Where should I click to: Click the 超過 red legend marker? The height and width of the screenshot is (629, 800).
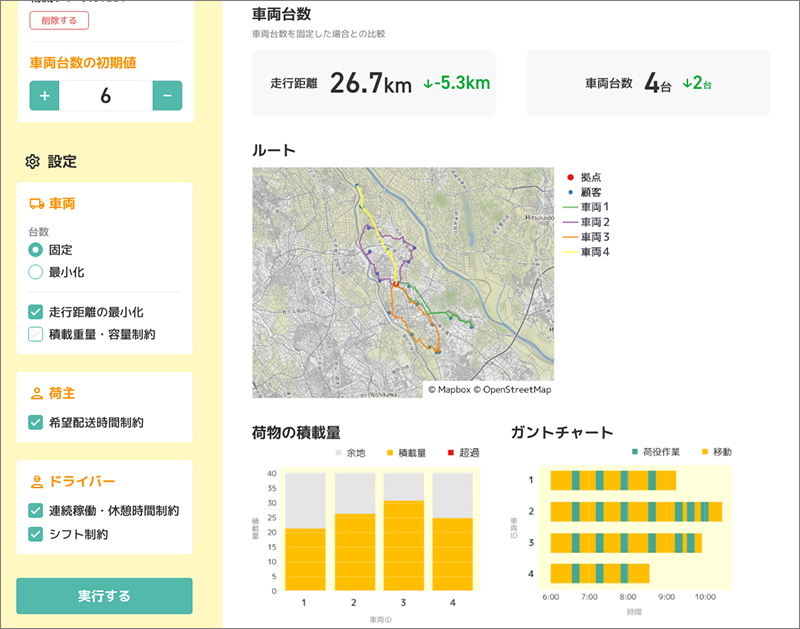[x=451, y=452]
